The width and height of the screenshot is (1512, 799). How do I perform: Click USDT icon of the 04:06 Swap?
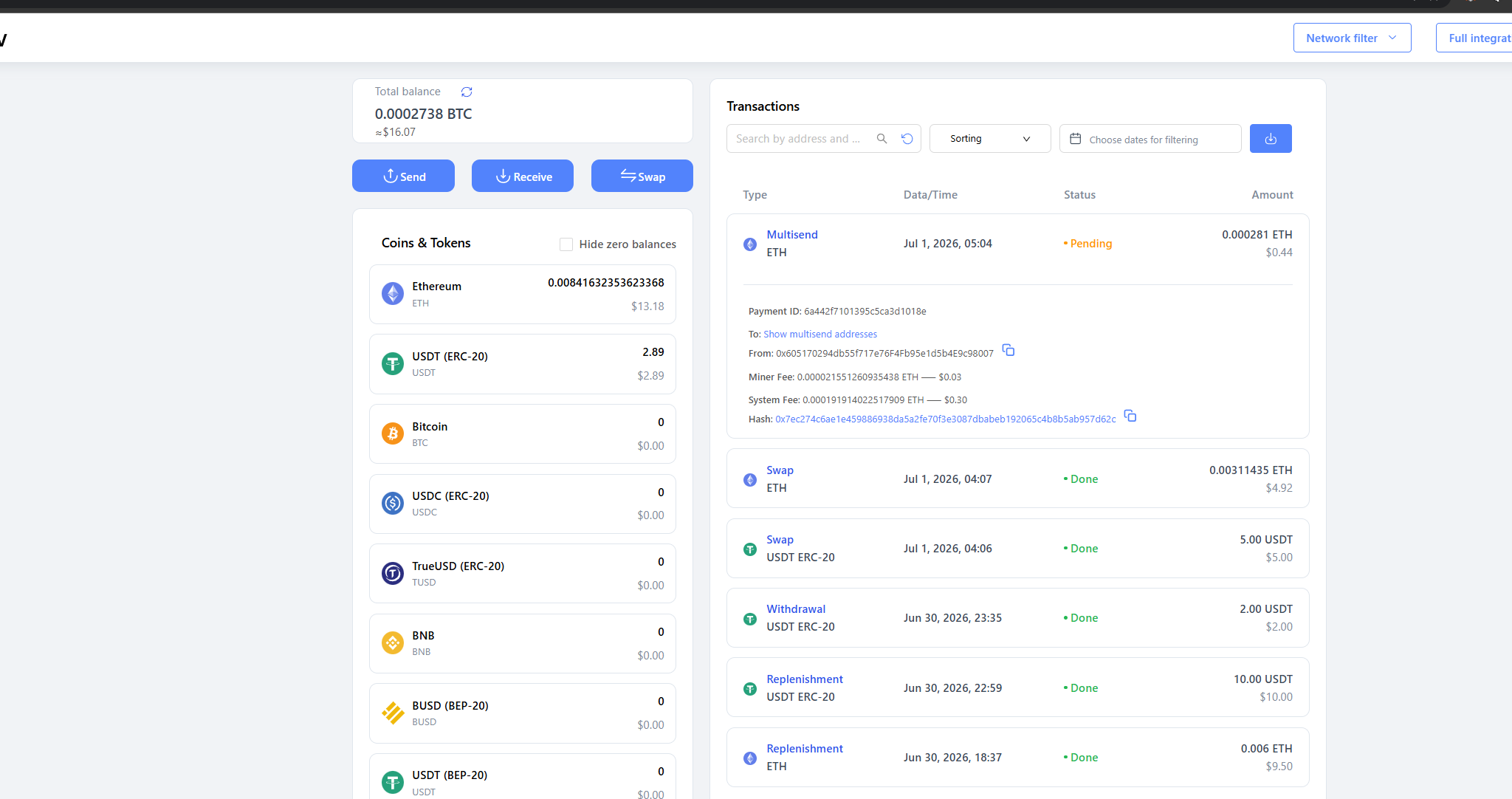pyautogui.click(x=750, y=549)
